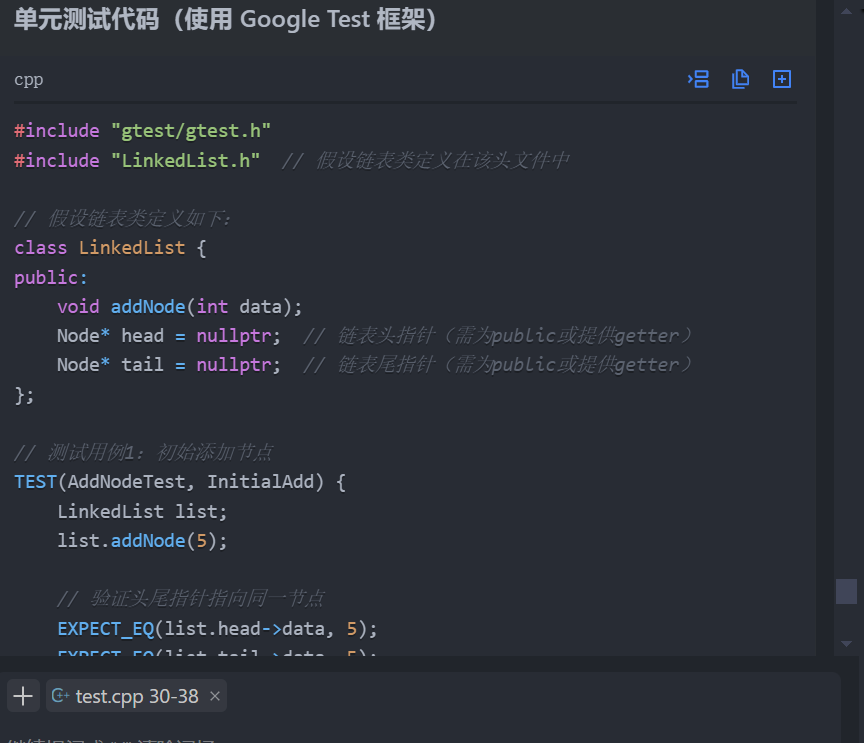The width and height of the screenshot is (864, 743).
Task: Copy the cpp code block
Action: click(740, 79)
